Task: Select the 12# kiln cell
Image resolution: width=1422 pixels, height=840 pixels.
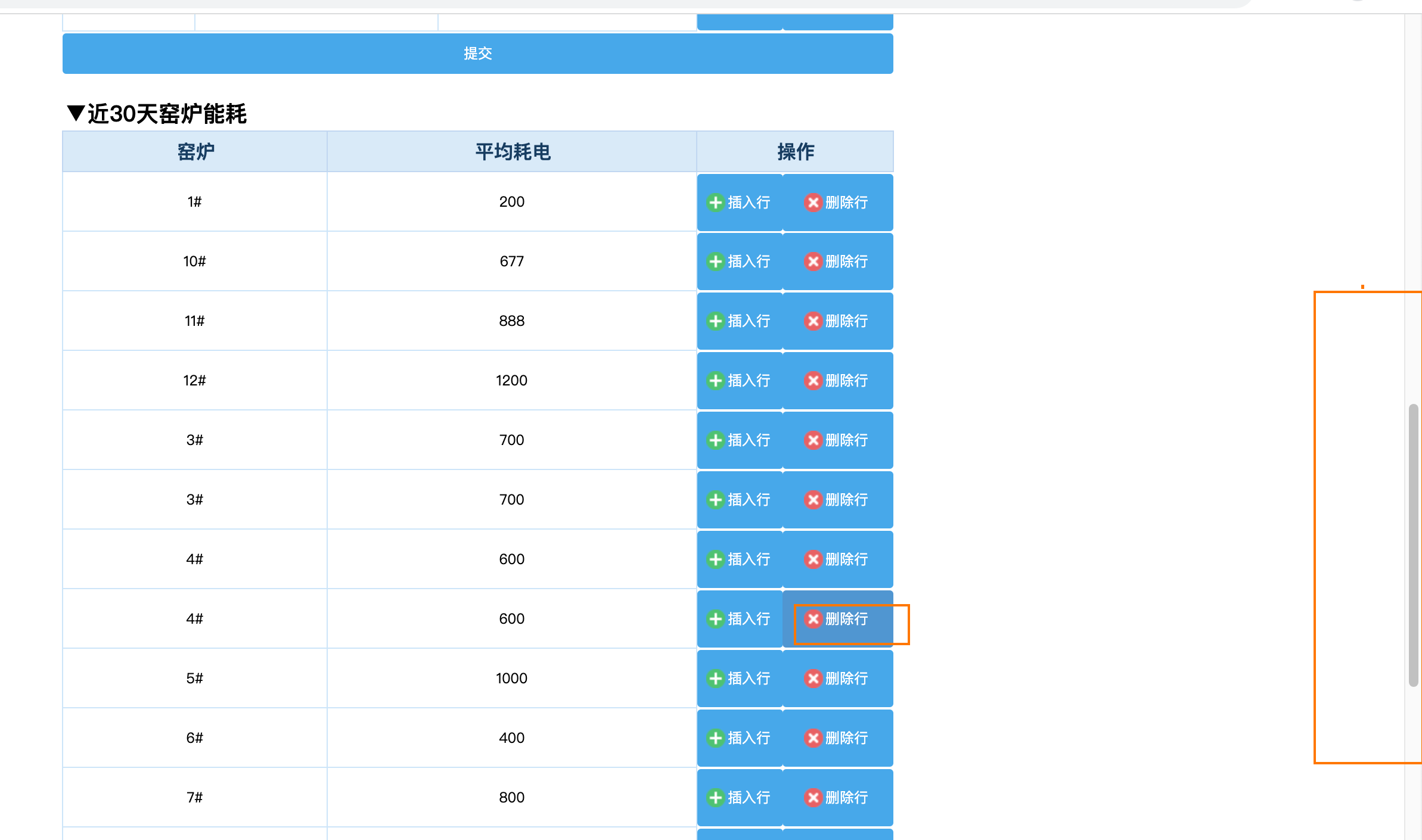Action: [x=195, y=381]
